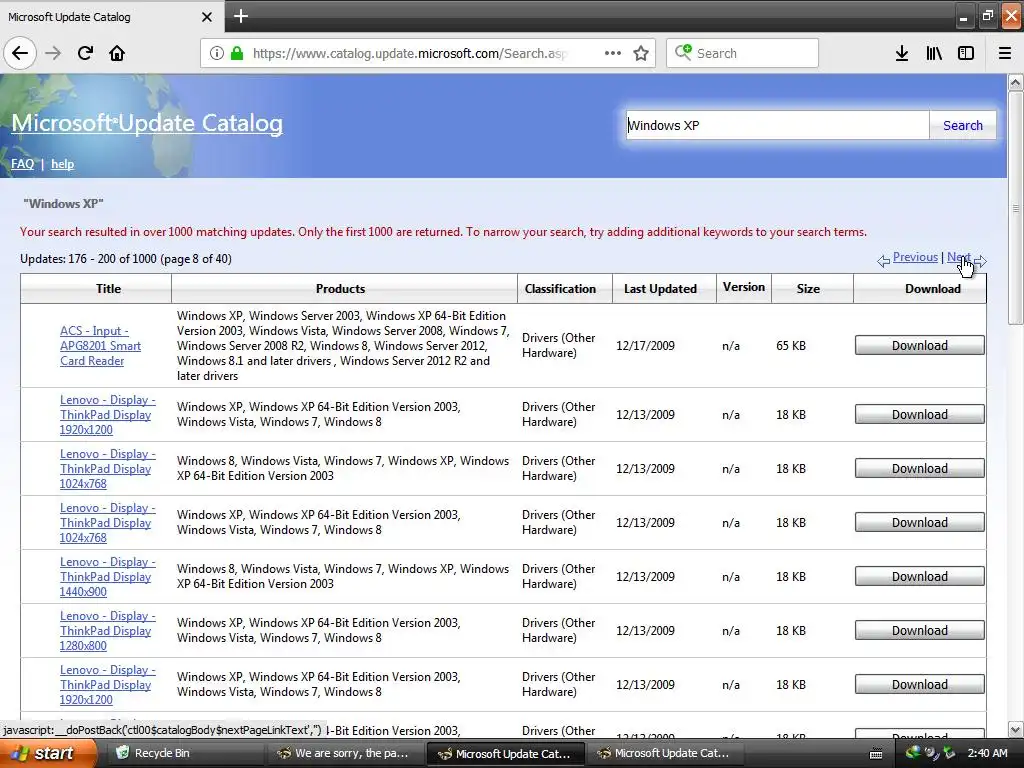Image resolution: width=1024 pixels, height=768 pixels.
Task: Open the Windows start button
Action: click(47, 754)
